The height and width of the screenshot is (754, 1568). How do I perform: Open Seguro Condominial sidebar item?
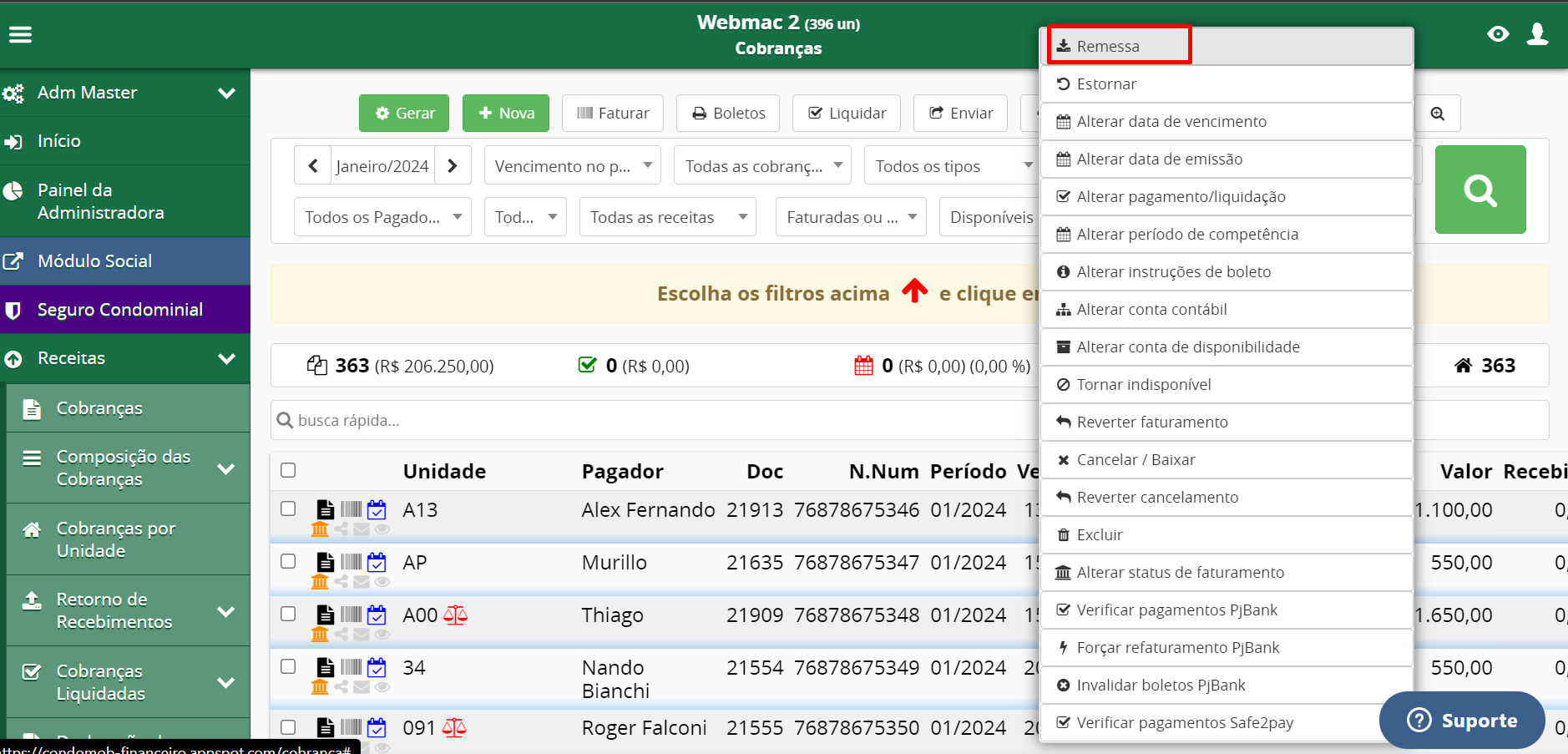(x=125, y=310)
